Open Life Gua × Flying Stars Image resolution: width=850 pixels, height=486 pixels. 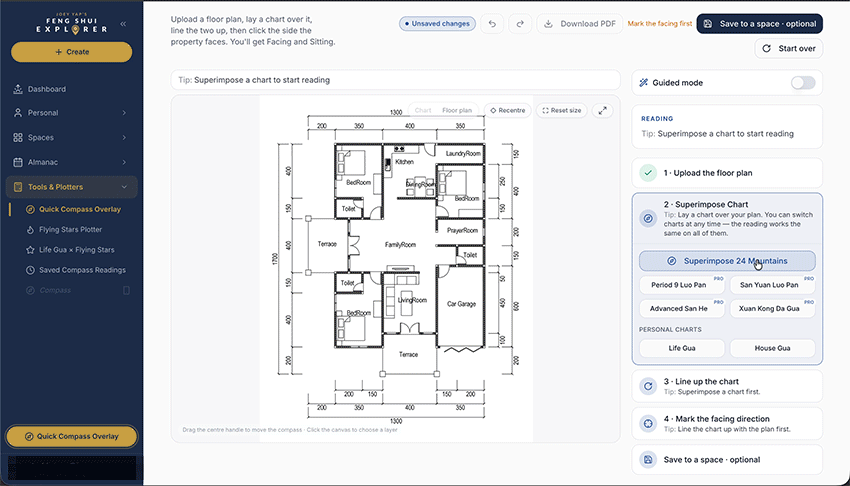coord(76,250)
